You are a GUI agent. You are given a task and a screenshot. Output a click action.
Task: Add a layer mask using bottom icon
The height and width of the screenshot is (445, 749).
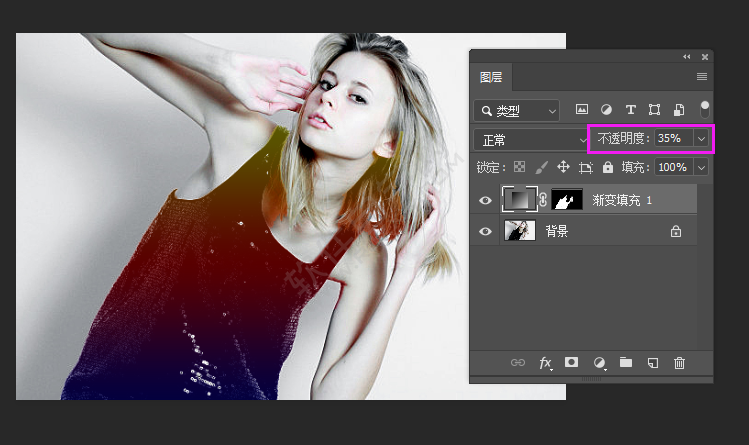click(572, 363)
